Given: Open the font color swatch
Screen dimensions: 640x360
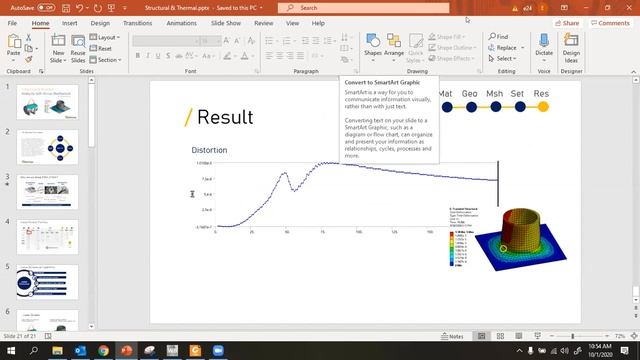Looking at the screenshot, I should point(244,56).
